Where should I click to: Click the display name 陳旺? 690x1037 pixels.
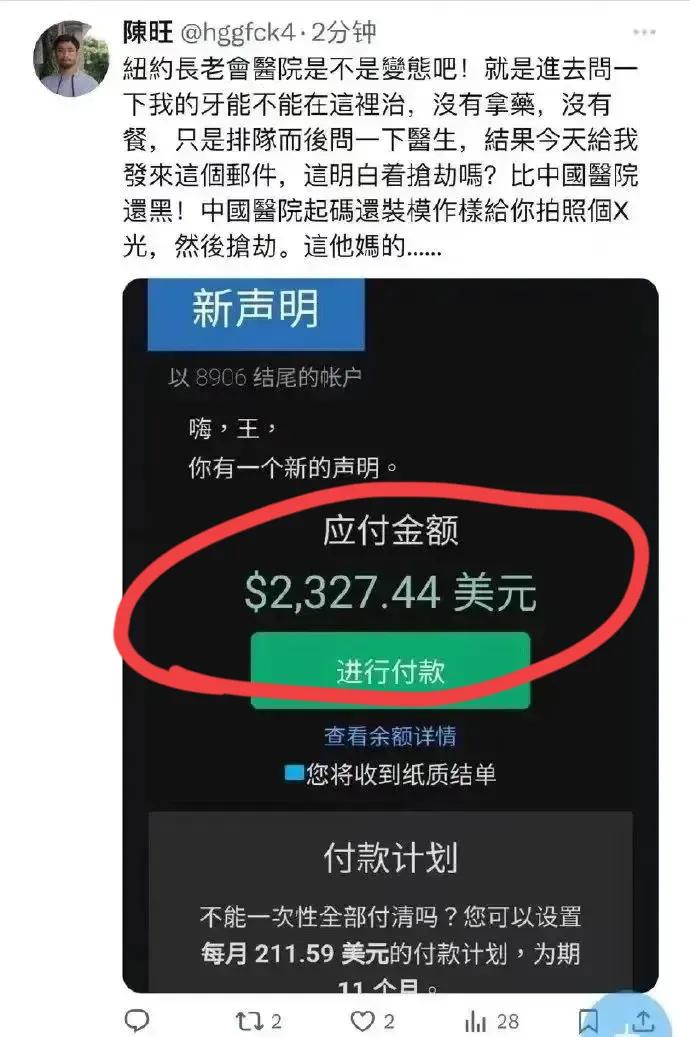click(x=148, y=32)
